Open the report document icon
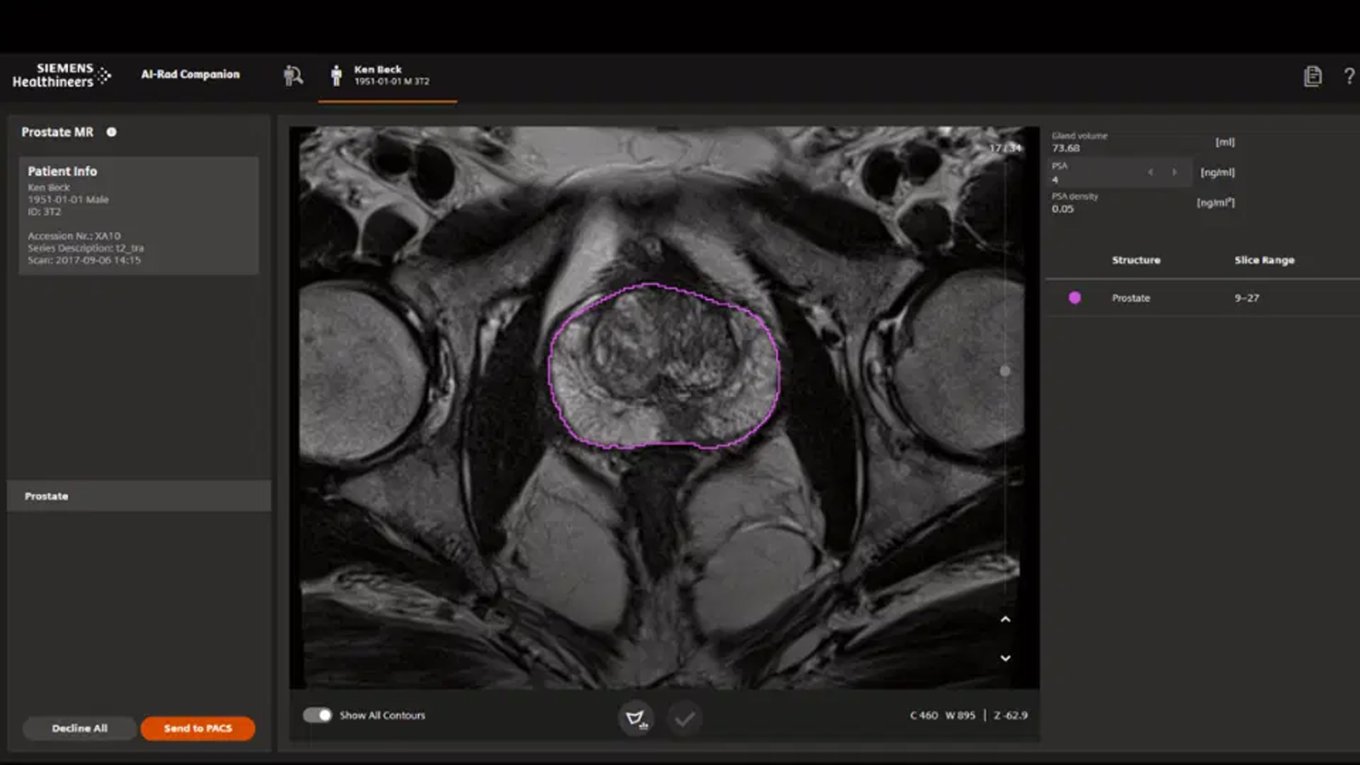This screenshot has width=1360, height=765. tap(1313, 75)
